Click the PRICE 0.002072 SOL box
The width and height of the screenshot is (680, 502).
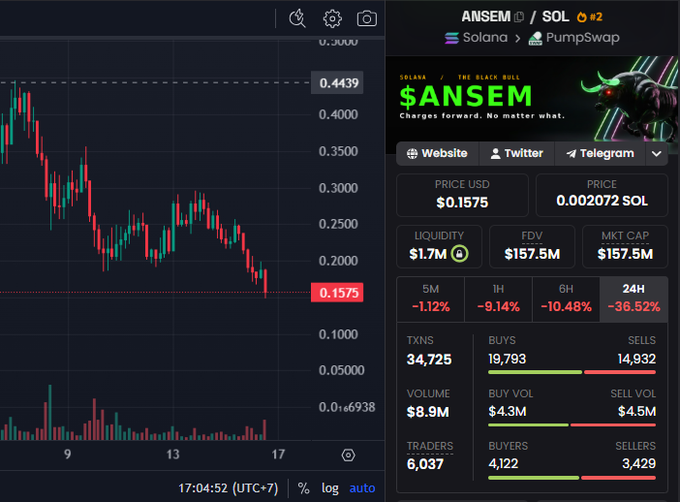602,195
